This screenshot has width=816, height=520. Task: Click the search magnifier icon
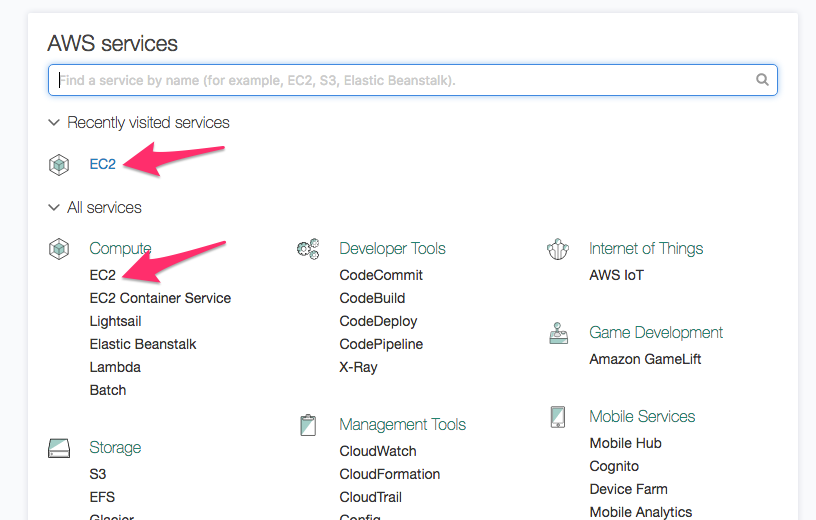[x=762, y=80]
